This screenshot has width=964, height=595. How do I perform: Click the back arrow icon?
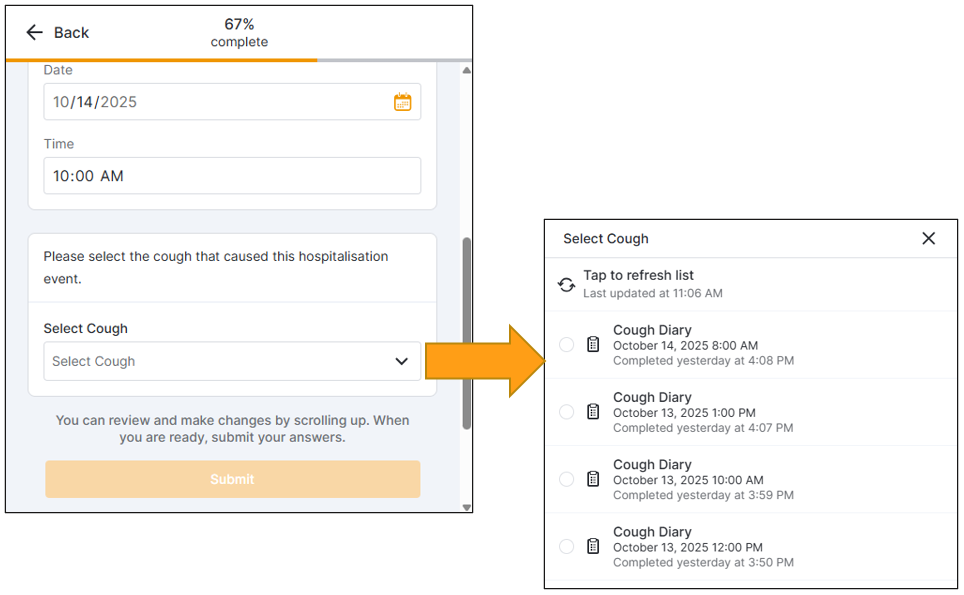pos(34,33)
